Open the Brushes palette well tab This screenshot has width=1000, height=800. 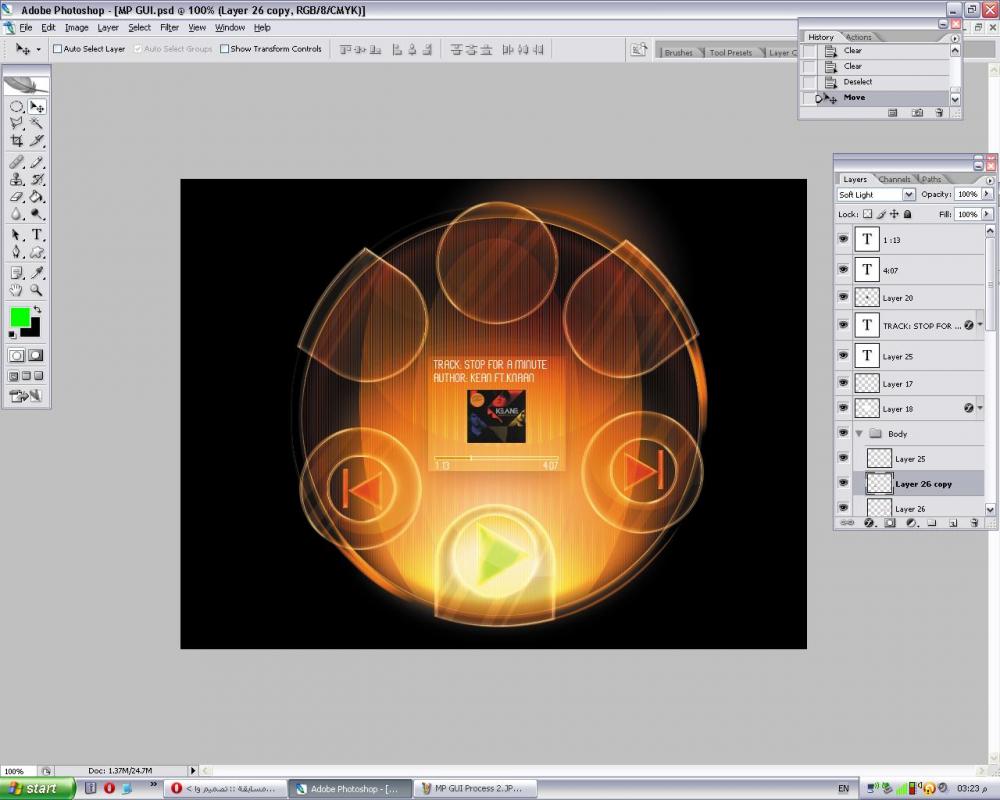(x=678, y=52)
